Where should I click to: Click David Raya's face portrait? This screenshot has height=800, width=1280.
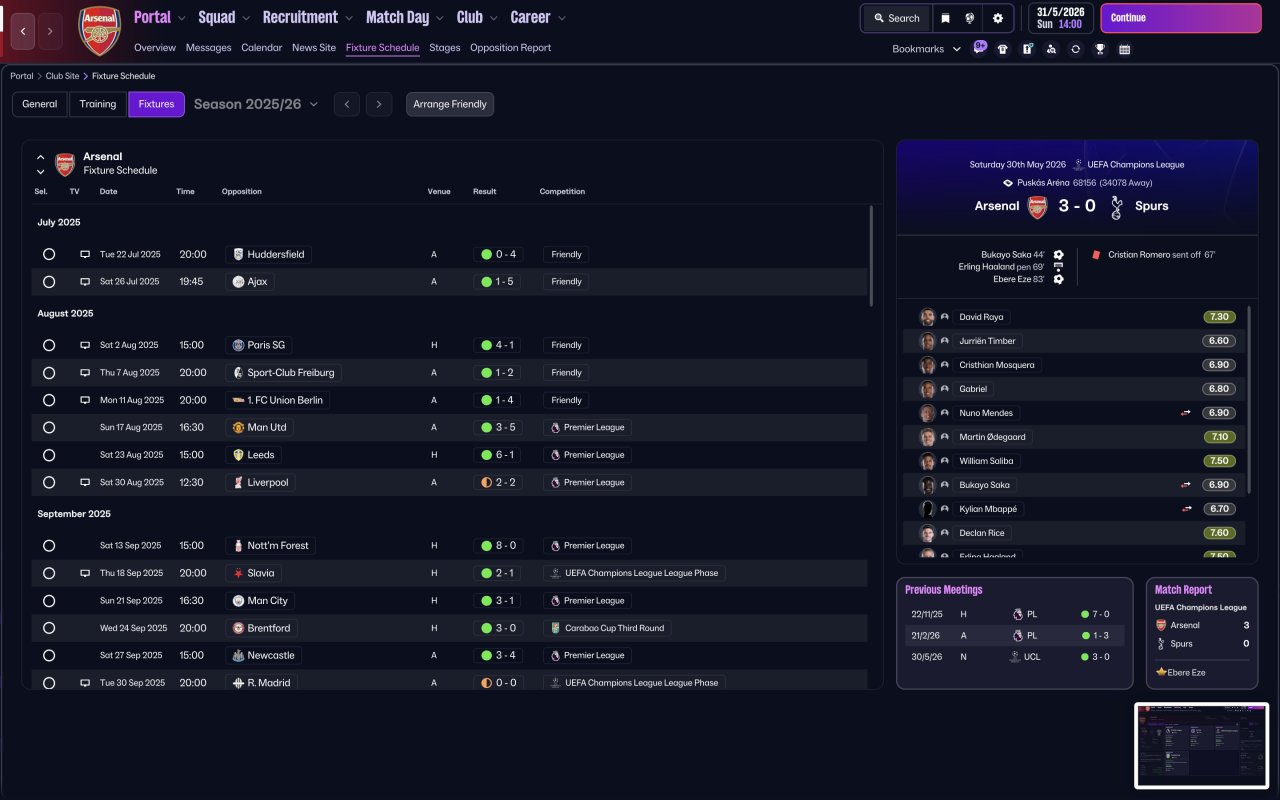(927, 317)
